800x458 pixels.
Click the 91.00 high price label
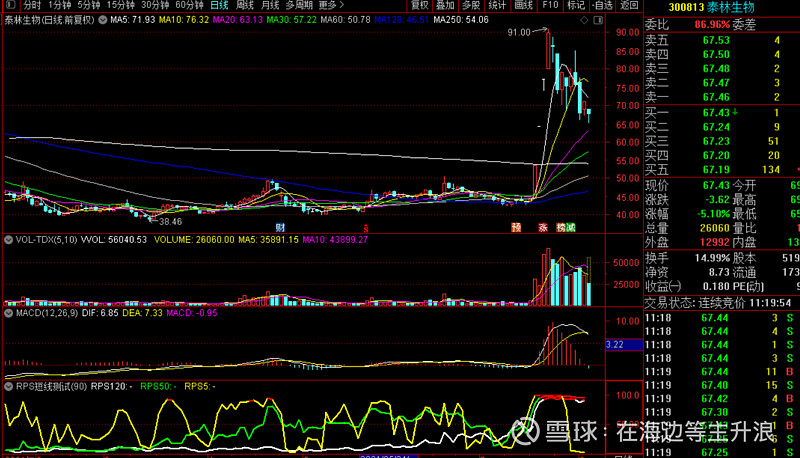pos(519,33)
